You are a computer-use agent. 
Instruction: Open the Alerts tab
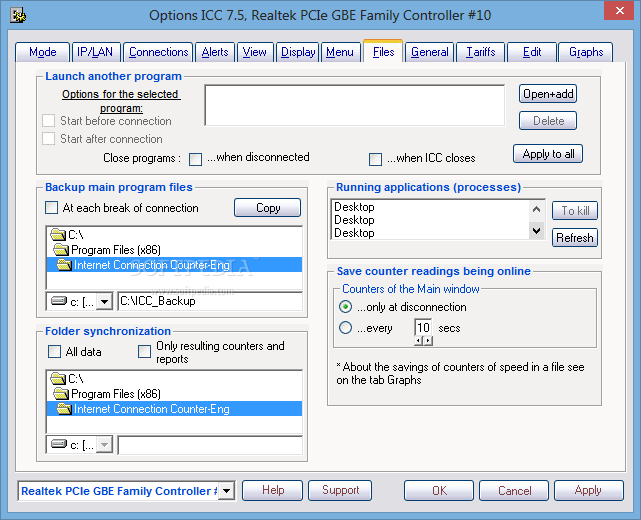tap(215, 52)
